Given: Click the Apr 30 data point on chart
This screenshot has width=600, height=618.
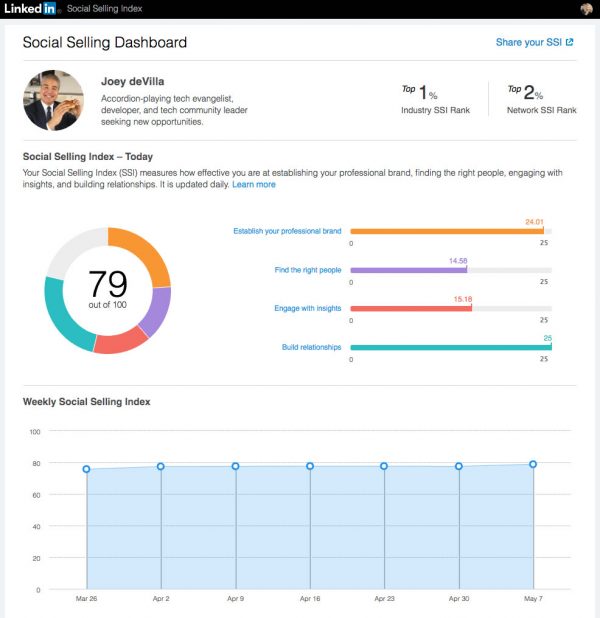Looking at the screenshot, I should (459, 466).
